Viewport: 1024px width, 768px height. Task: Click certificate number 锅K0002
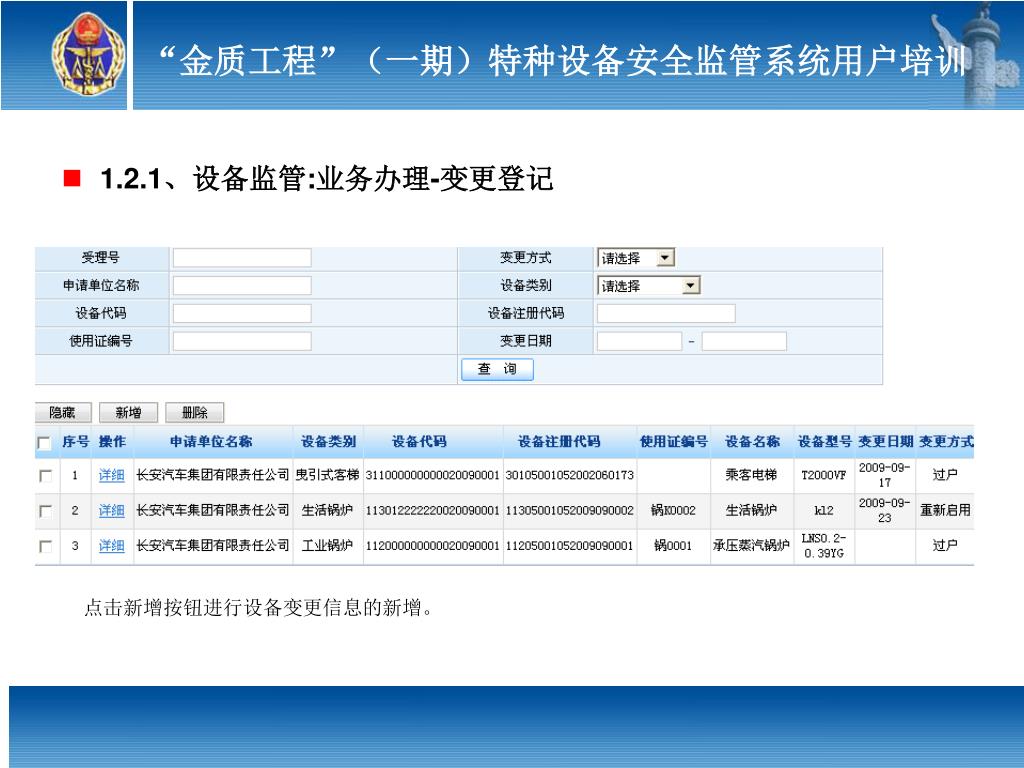(x=673, y=511)
